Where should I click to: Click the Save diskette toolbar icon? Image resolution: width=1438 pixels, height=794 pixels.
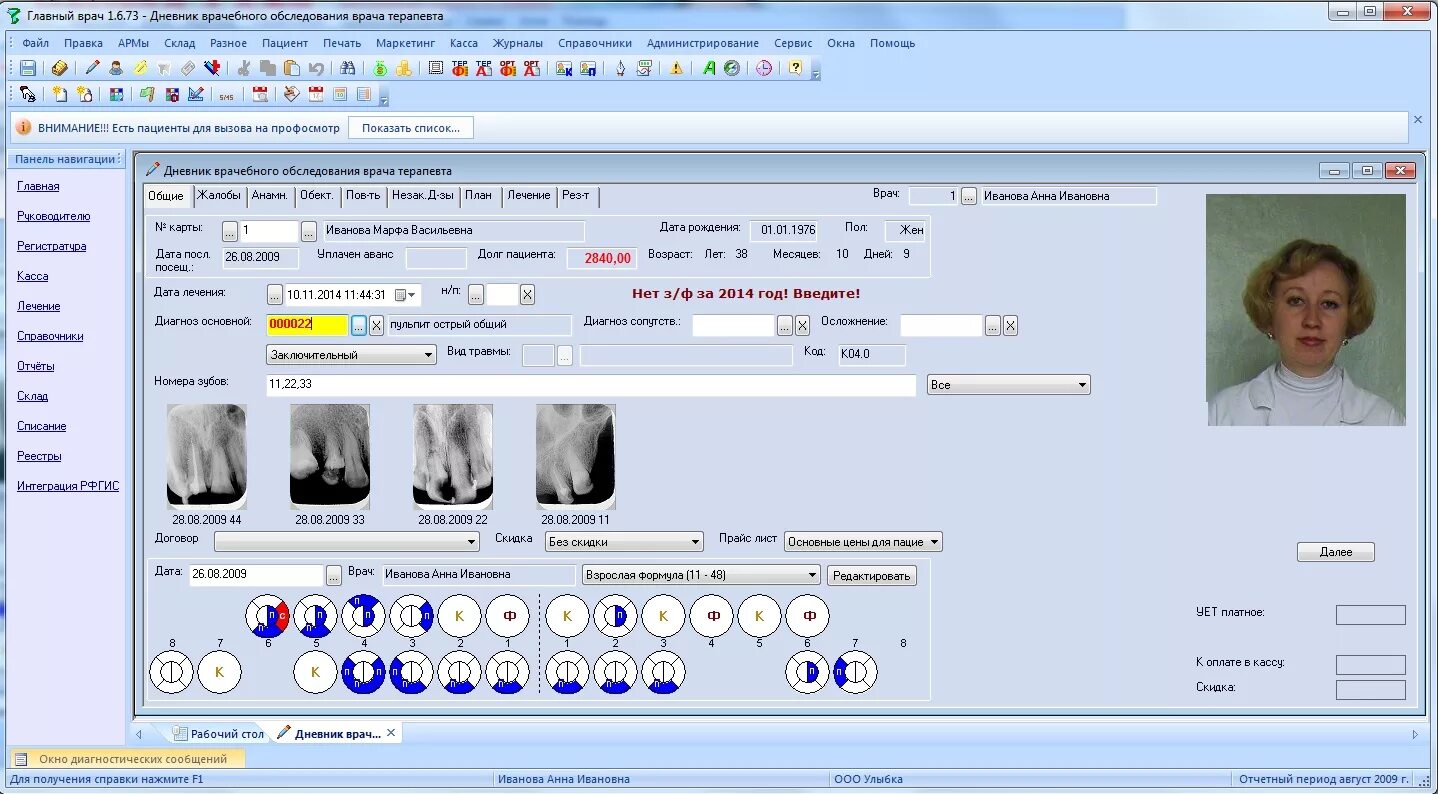(28, 68)
